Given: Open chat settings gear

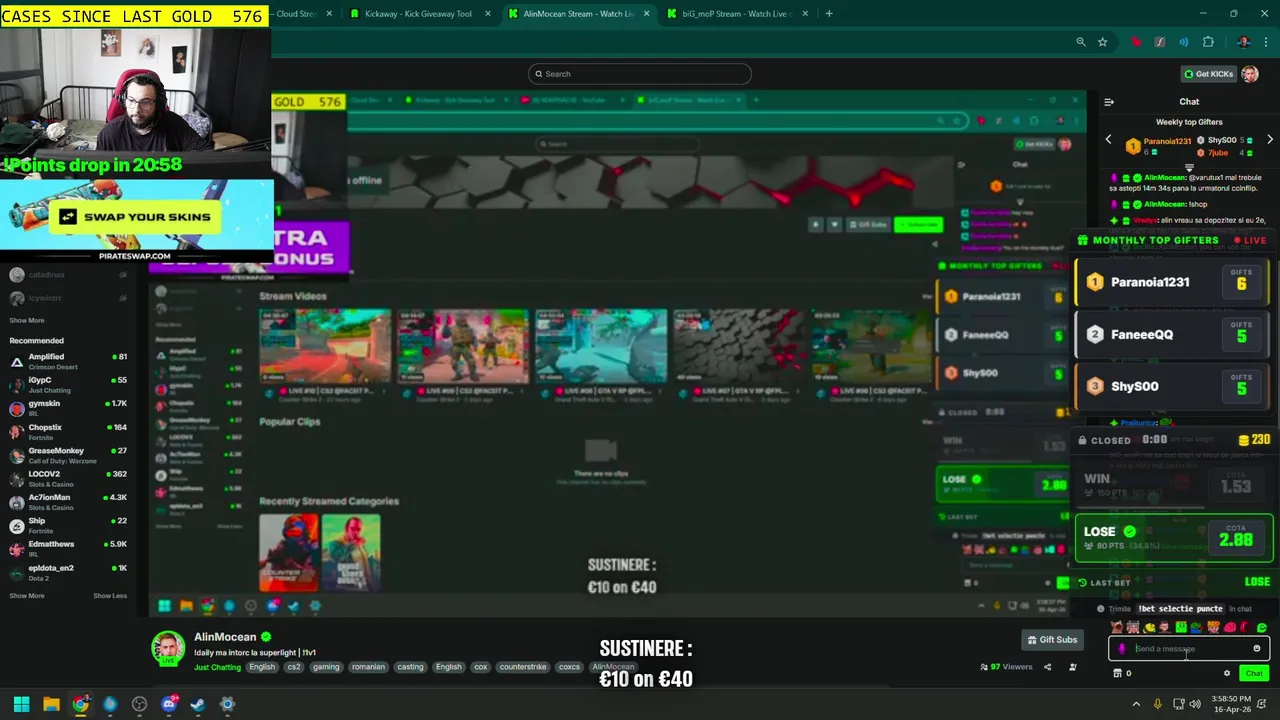Looking at the screenshot, I should tap(1227, 673).
